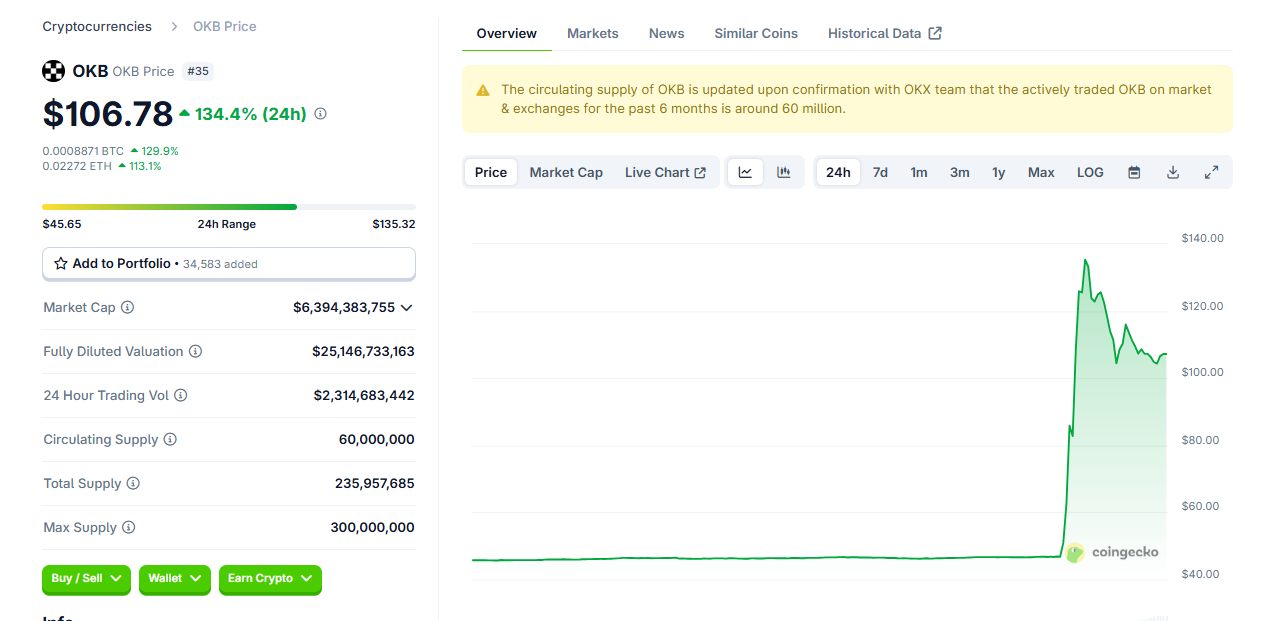Viewport: 1279px width, 621px height.
Task: Click the $45.65 range low value
Action: (62, 224)
